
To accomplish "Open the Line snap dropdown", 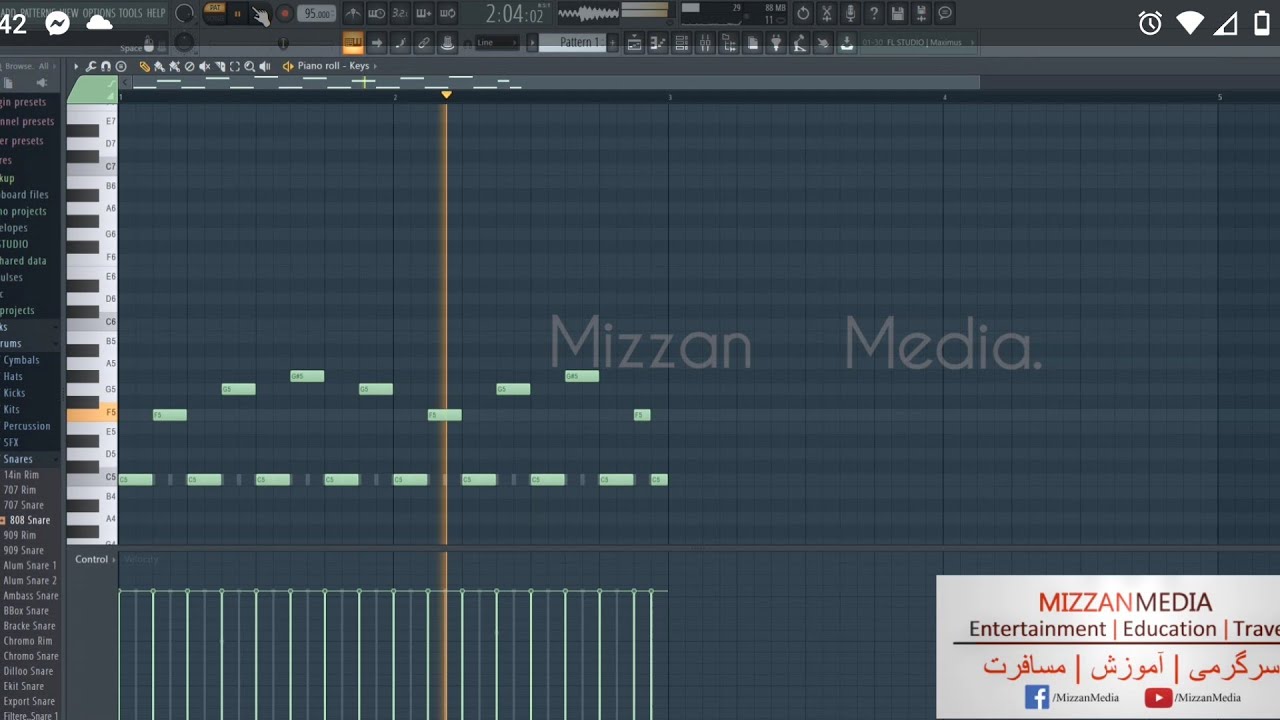I will [x=497, y=42].
